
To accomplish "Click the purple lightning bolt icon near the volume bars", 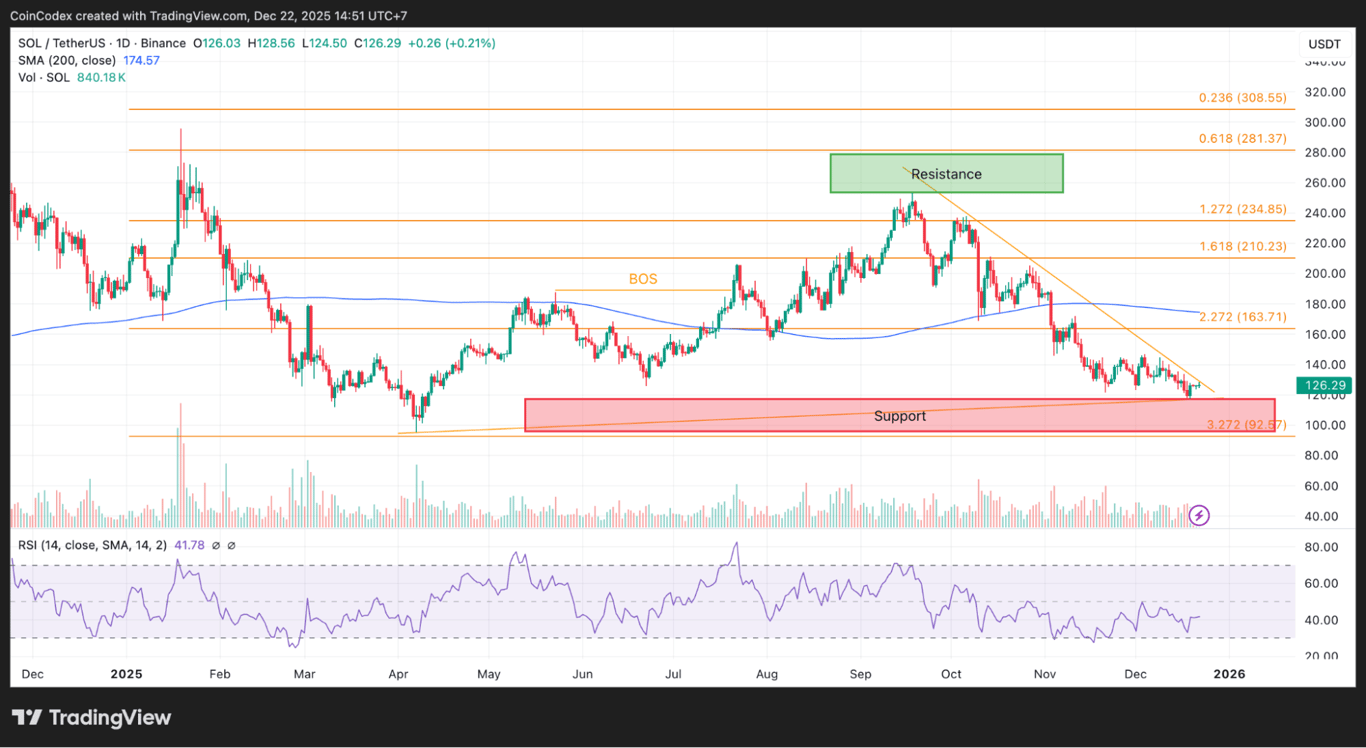I will (1199, 514).
